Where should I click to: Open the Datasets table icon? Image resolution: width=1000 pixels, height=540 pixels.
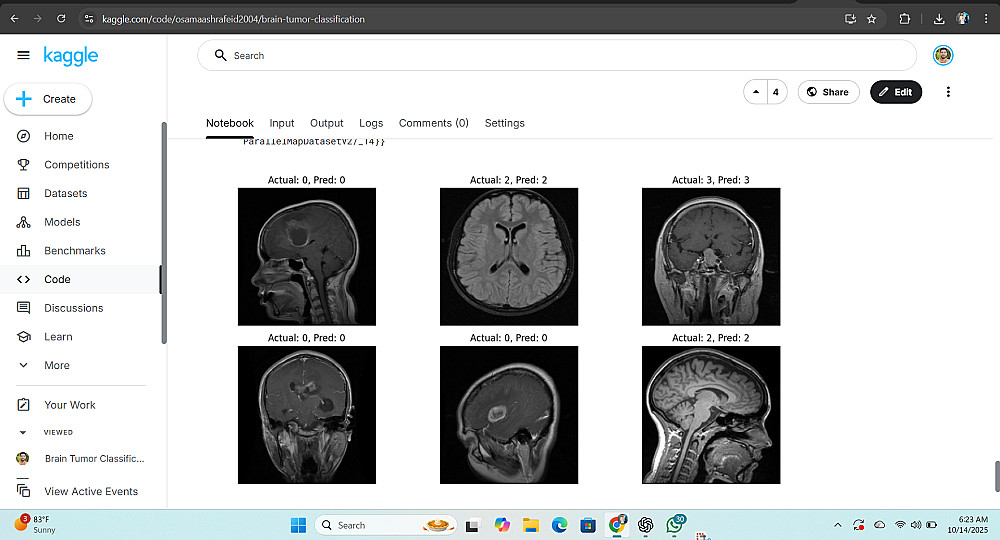pos(24,193)
